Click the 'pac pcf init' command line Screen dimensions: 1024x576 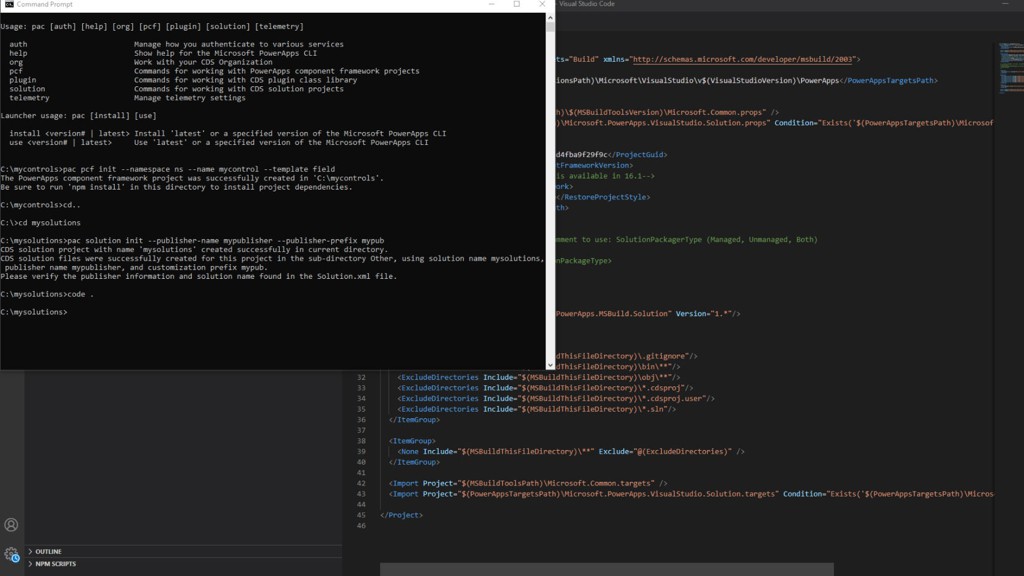tap(168, 169)
